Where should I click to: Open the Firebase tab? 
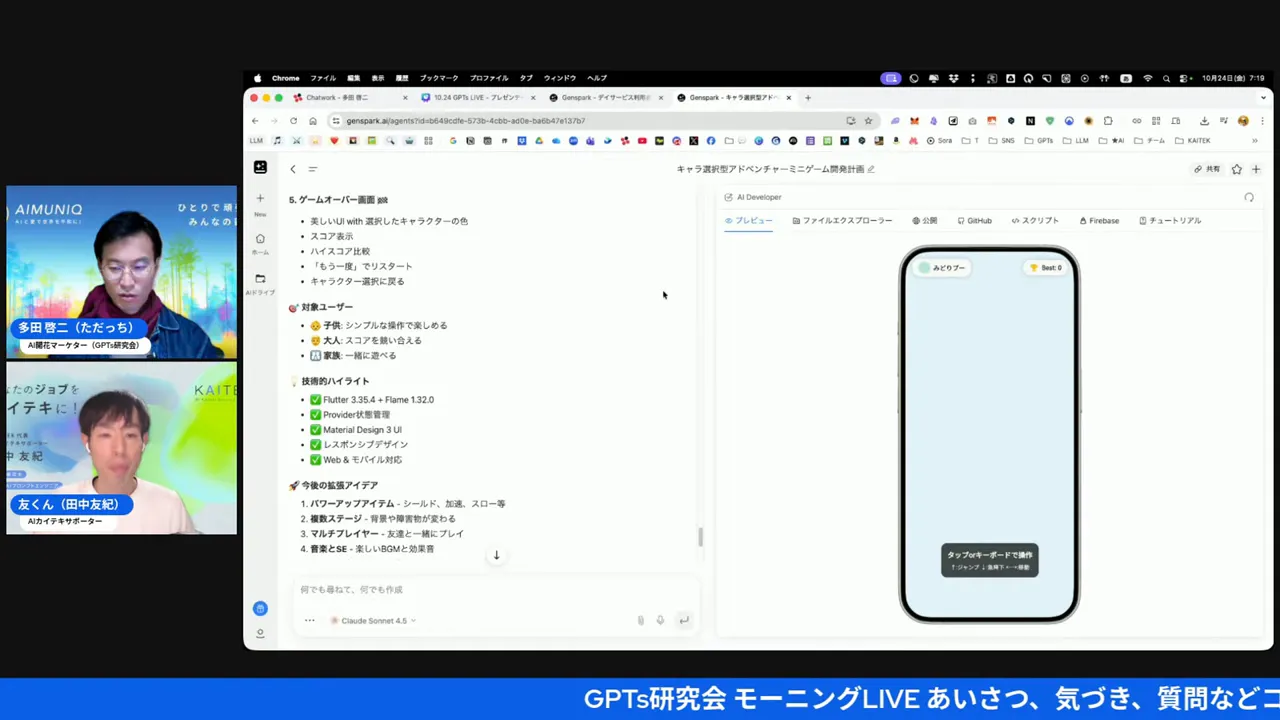(x=1099, y=221)
